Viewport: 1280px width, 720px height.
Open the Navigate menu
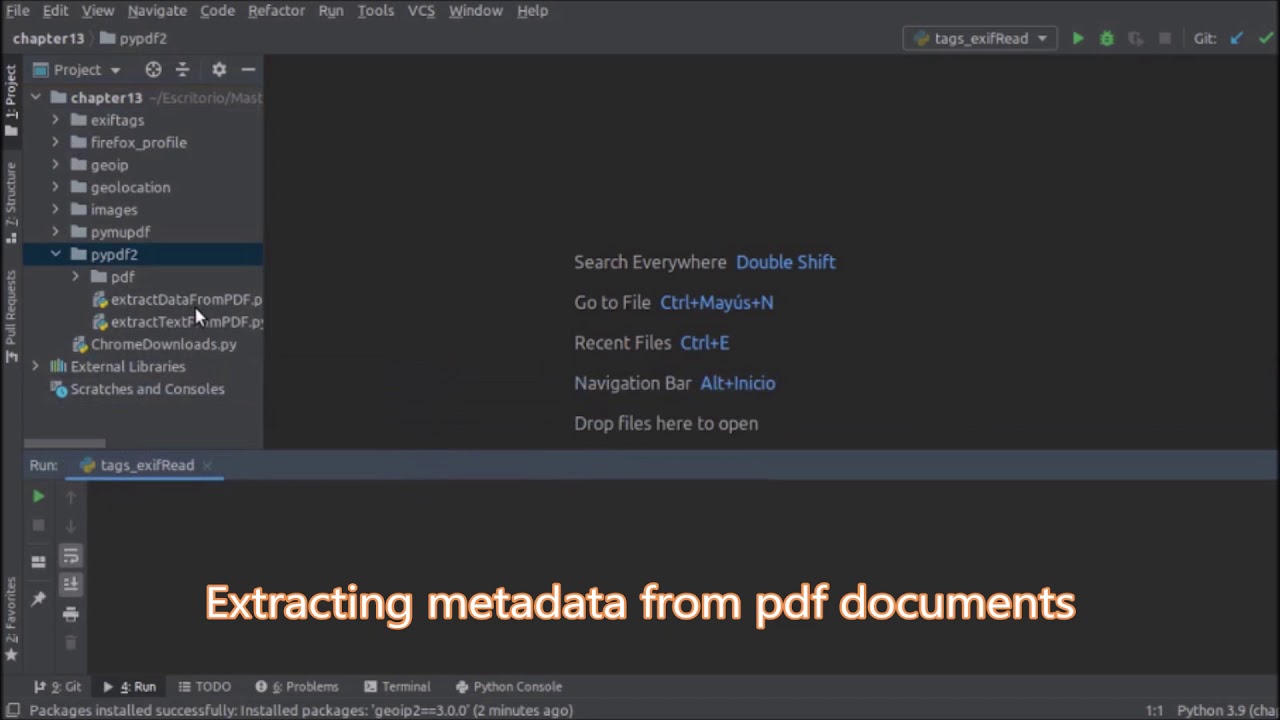pyautogui.click(x=157, y=10)
